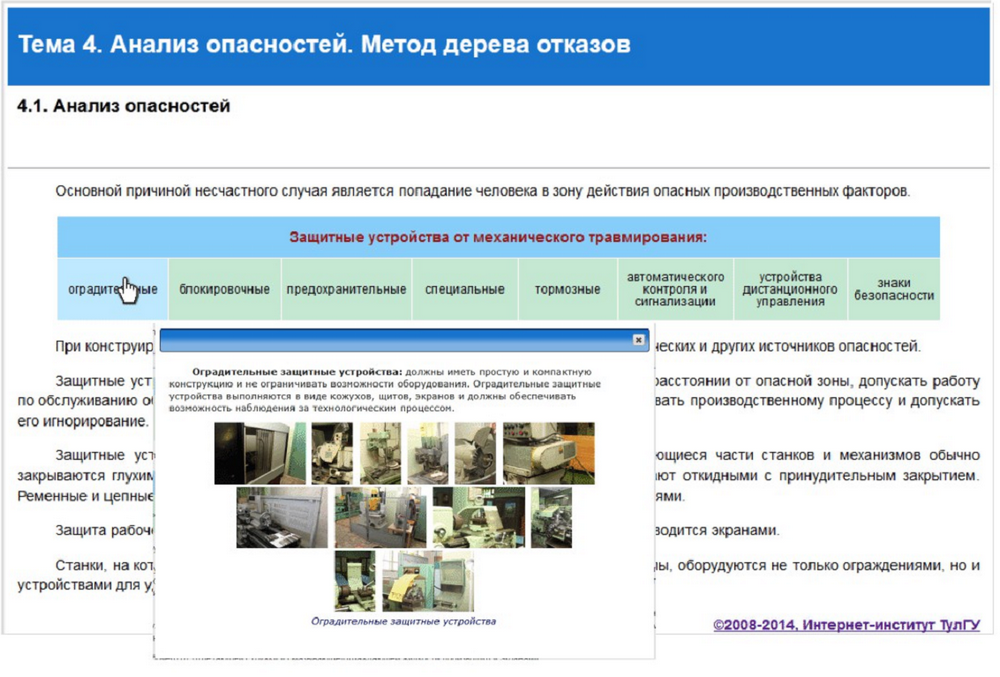Follow the "©2008-2014, Интернет-институт ТулГУ" link
Viewport: 1000px width, 677px height.
point(846,625)
